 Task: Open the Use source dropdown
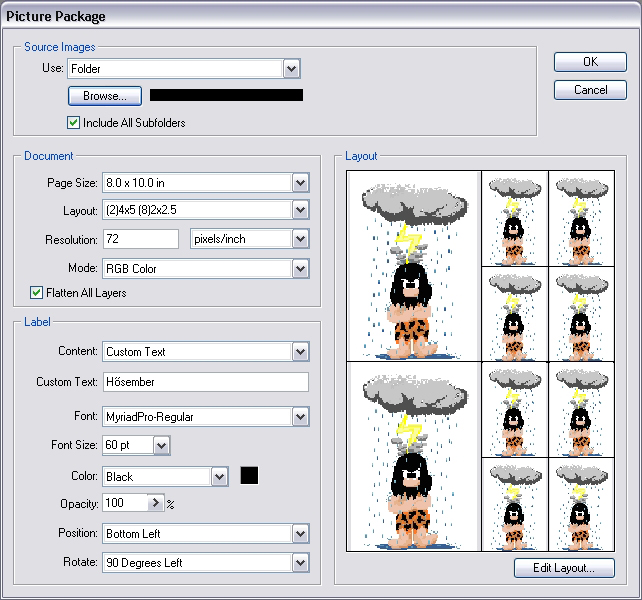pos(291,69)
